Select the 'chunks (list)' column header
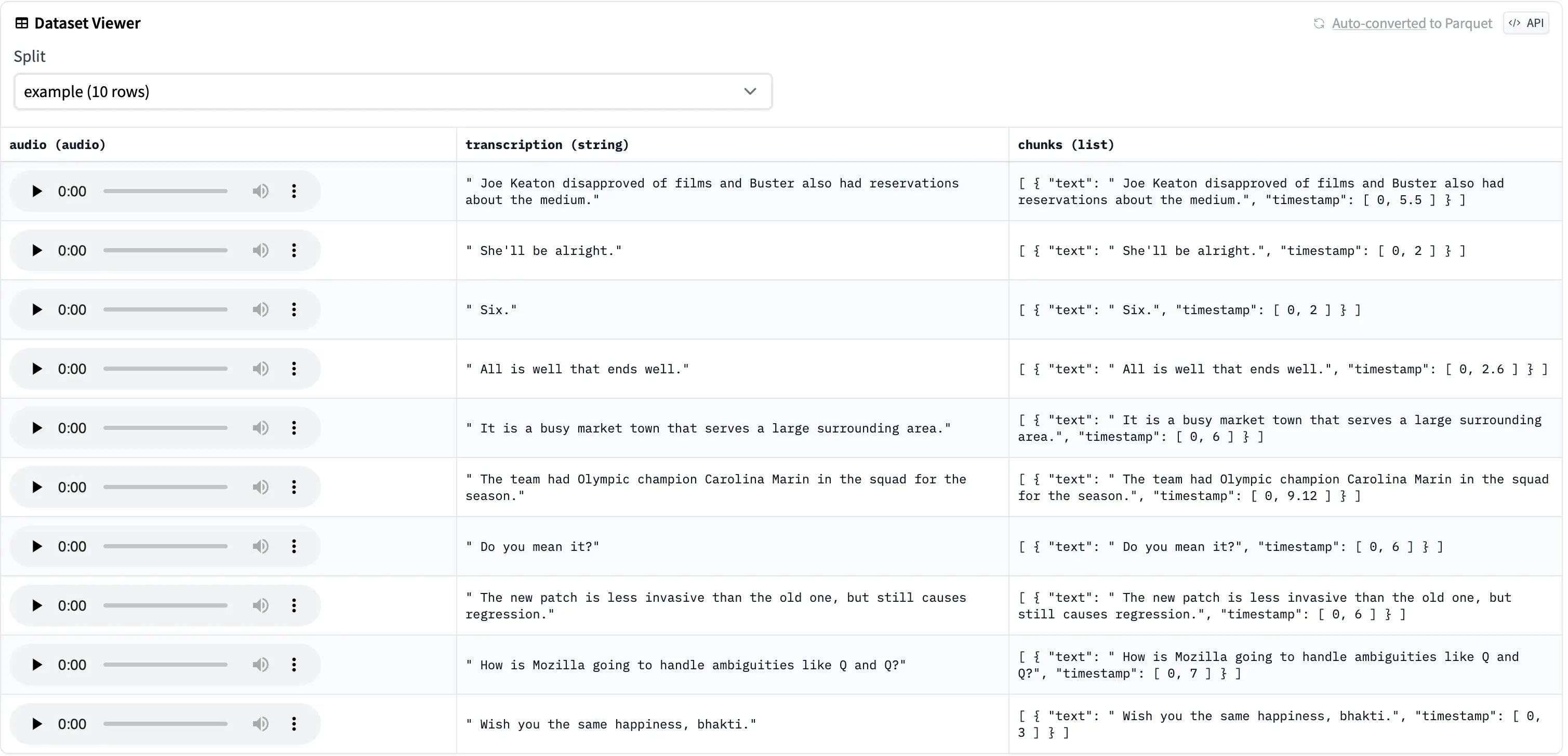The height and width of the screenshot is (756, 1568). 1066,145
